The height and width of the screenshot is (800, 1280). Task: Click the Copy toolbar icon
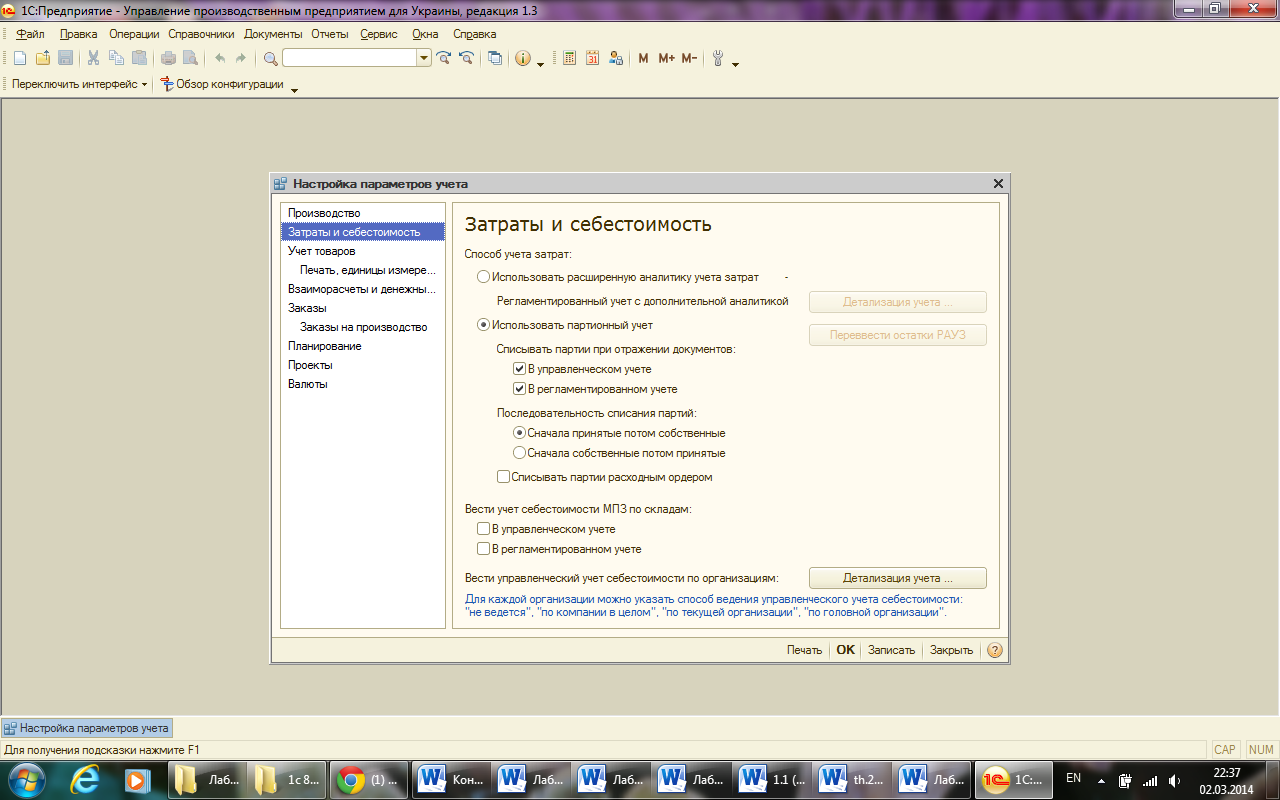[117, 58]
